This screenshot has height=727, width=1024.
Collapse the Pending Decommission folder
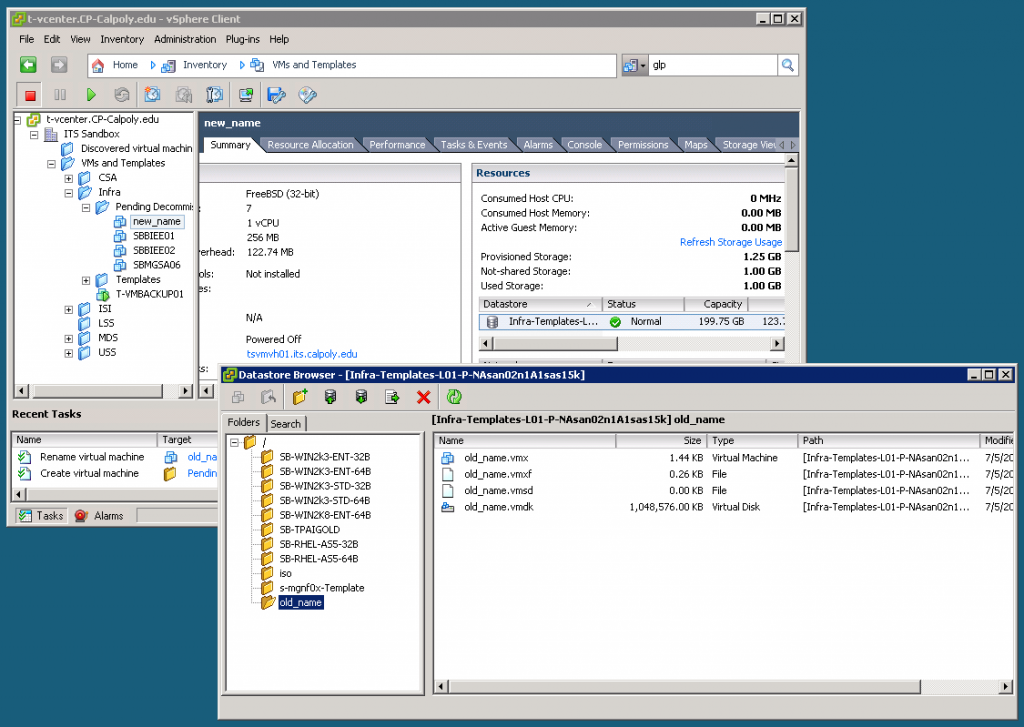[x=86, y=208]
